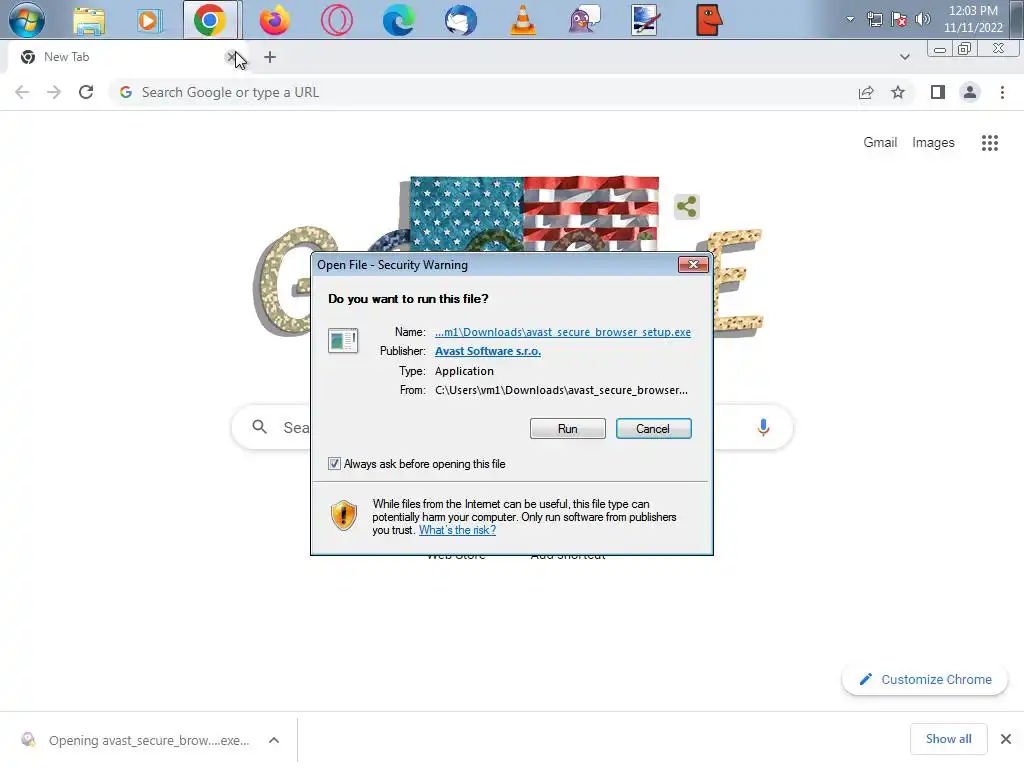Image resolution: width=1024 pixels, height=768 pixels.
Task: Open Thunderbird mail from the taskbar
Action: point(460,20)
